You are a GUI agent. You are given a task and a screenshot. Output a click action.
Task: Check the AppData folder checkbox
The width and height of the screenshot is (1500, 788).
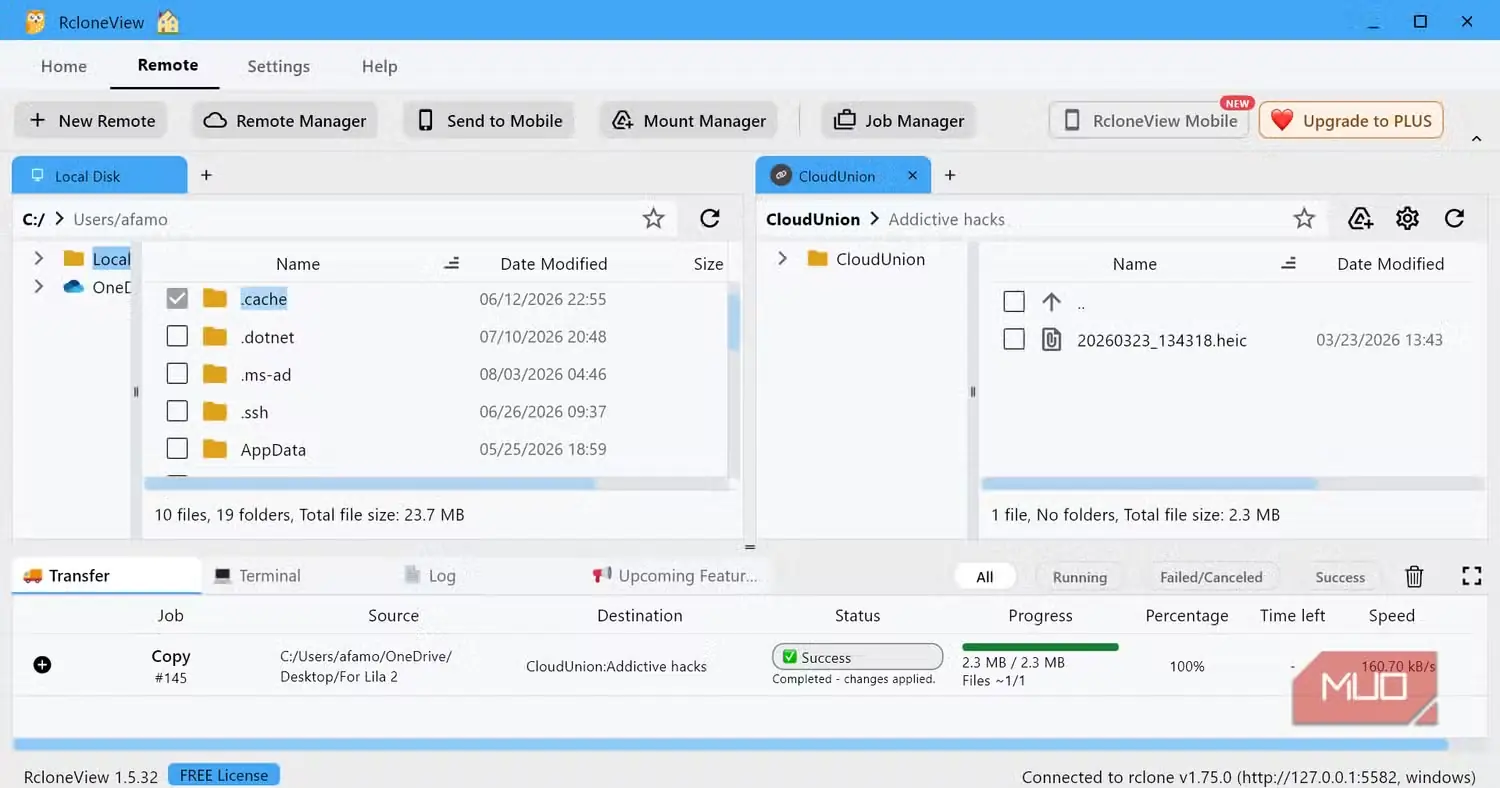click(x=177, y=449)
